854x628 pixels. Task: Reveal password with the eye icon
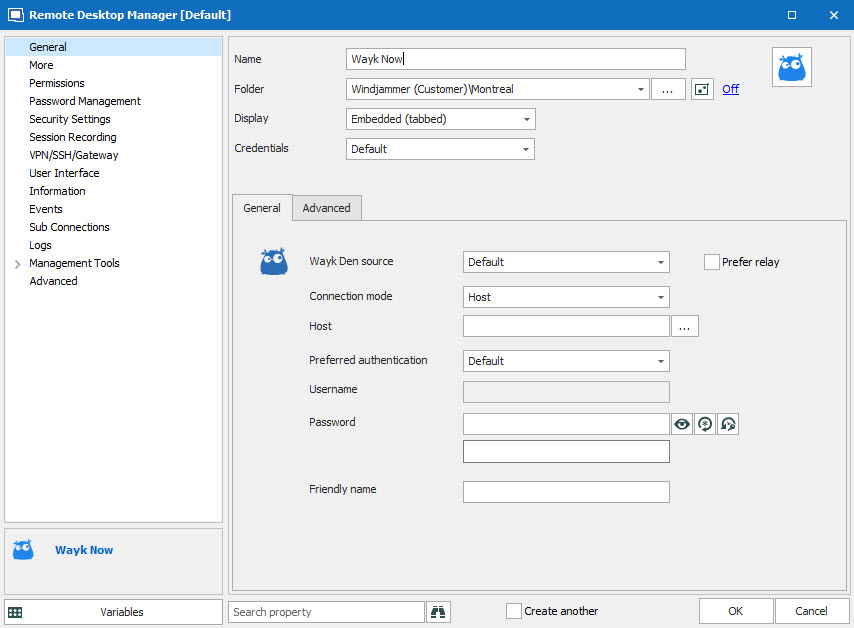click(682, 424)
